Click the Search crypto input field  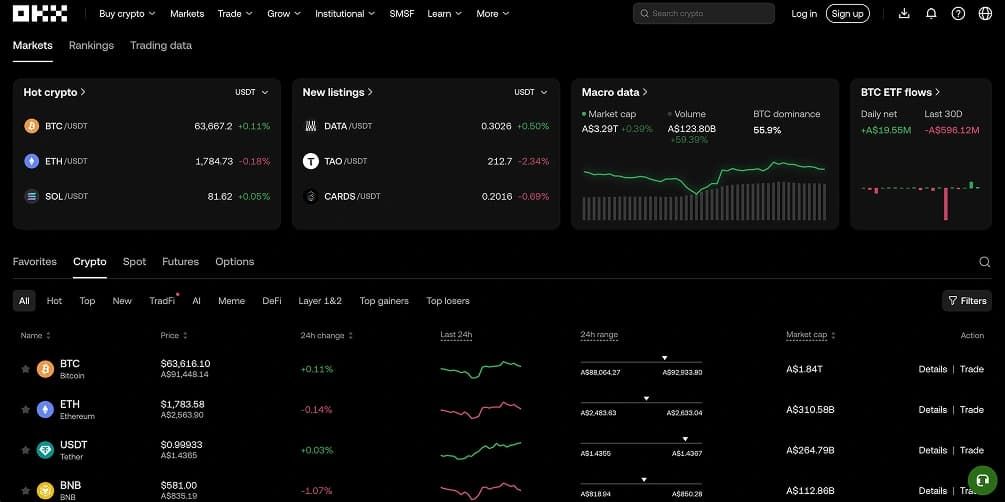pos(704,13)
